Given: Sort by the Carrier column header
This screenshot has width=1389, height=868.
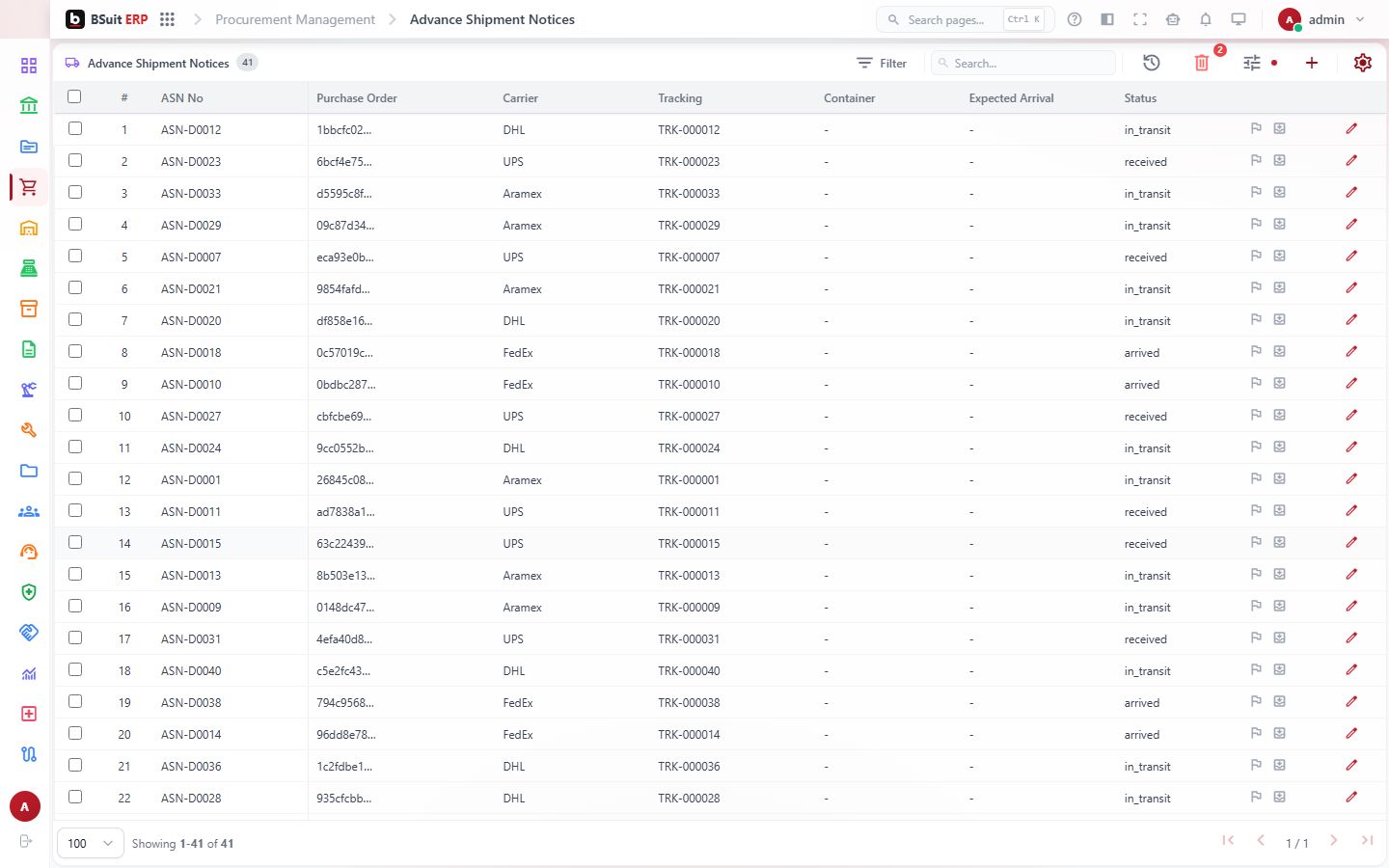Looking at the screenshot, I should pyautogui.click(x=520, y=98).
